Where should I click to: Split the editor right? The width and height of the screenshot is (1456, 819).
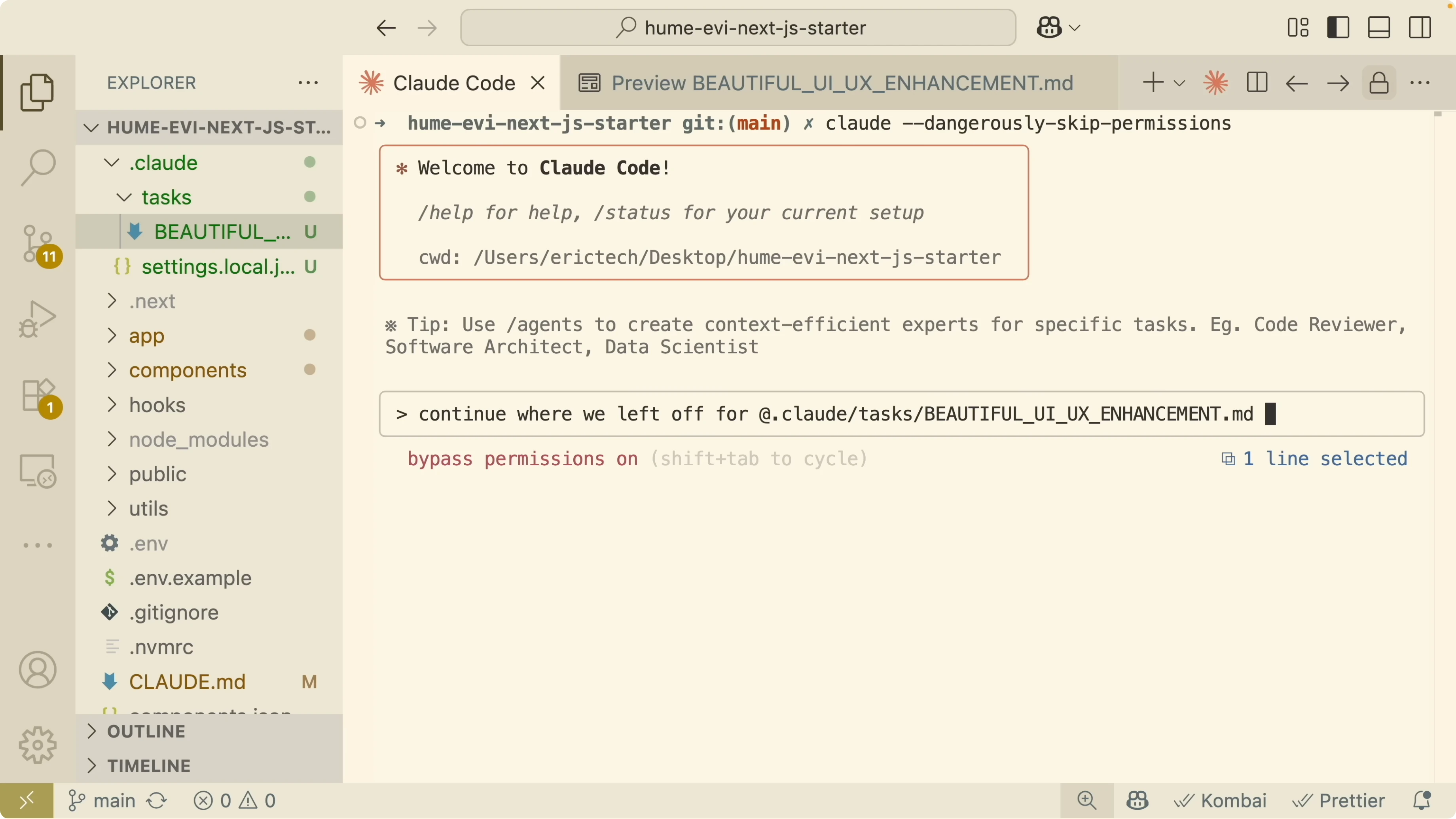pos(1257,83)
